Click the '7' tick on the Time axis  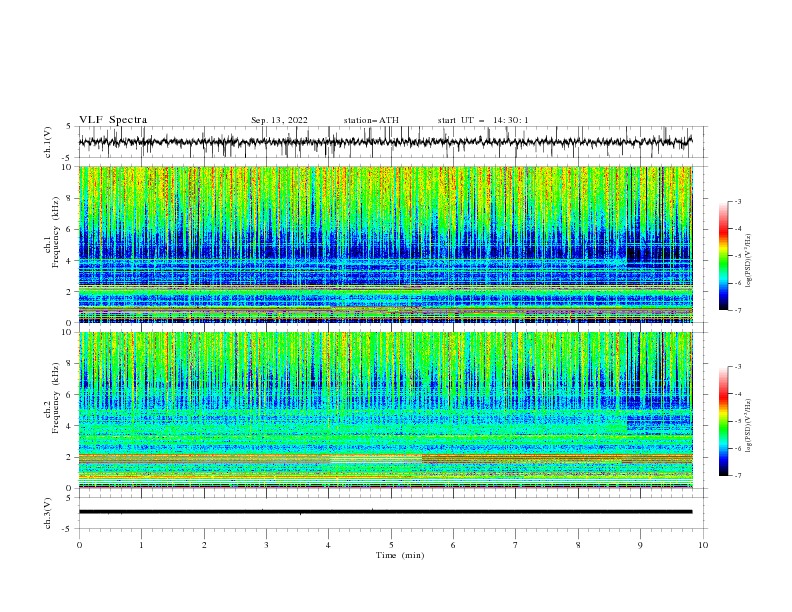coord(516,545)
